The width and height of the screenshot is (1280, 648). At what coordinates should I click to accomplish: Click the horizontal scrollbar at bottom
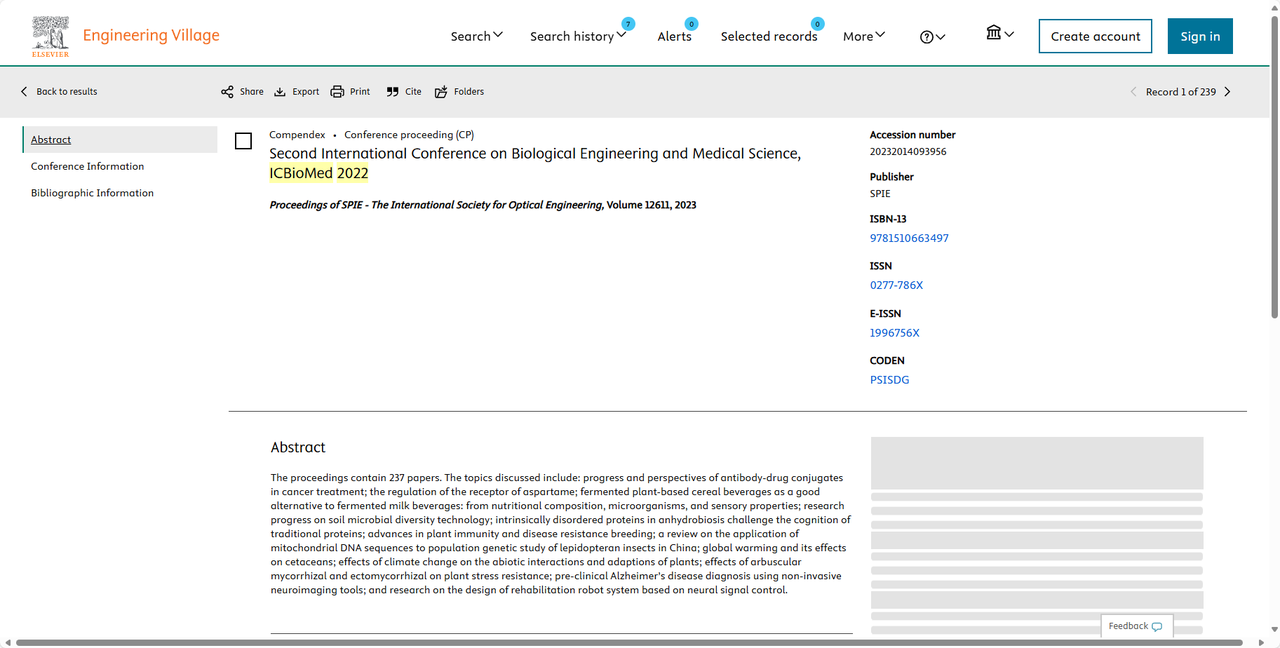[x=628, y=642]
